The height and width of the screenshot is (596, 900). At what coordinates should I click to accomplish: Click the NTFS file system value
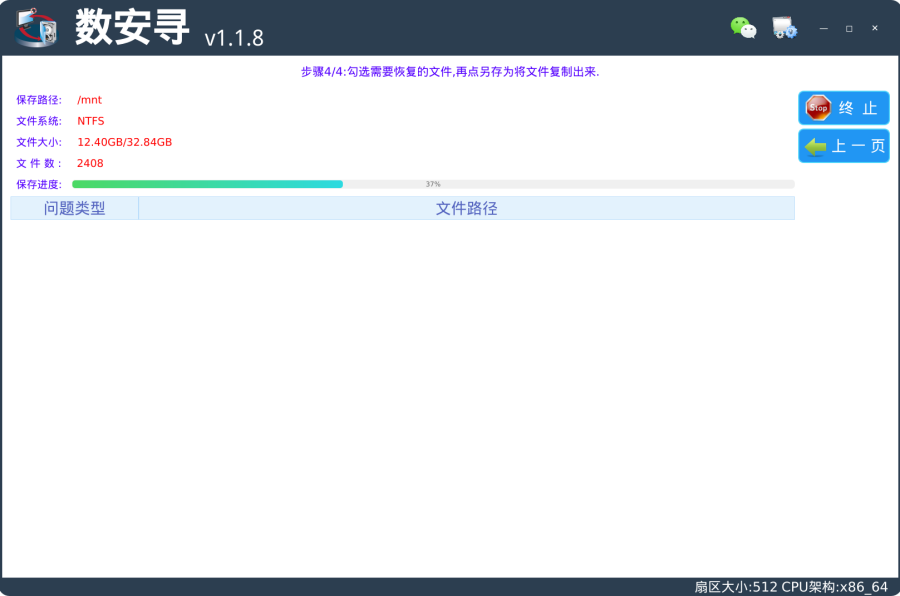(90, 121)
